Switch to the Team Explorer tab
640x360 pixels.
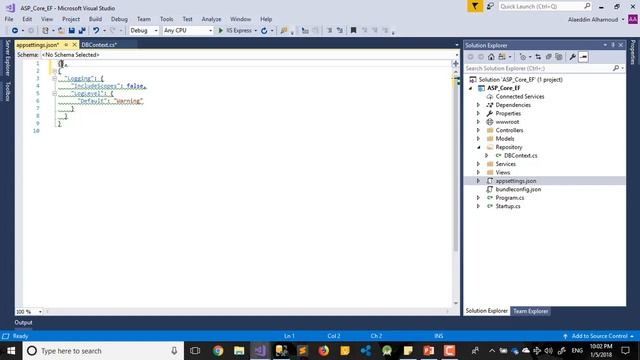tap(531, 311)
